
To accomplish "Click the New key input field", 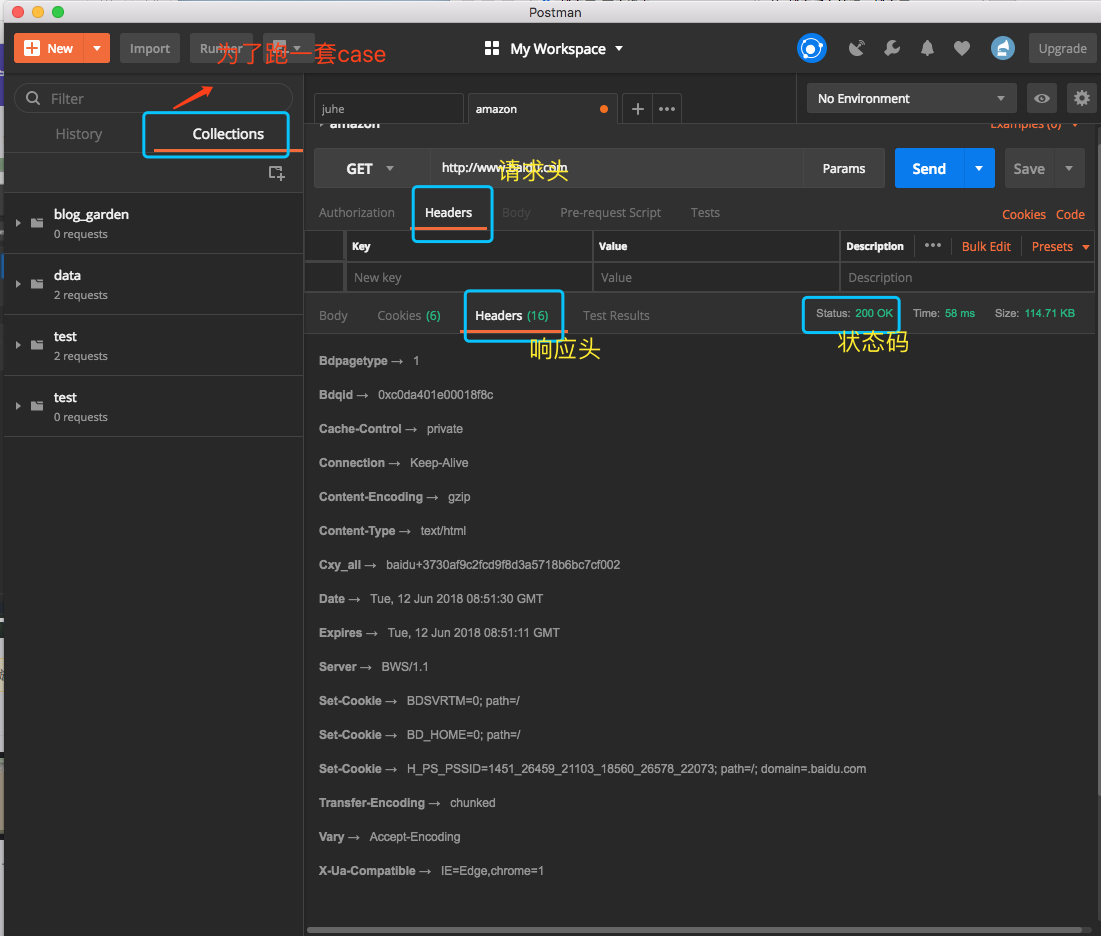I will point(470,277).
